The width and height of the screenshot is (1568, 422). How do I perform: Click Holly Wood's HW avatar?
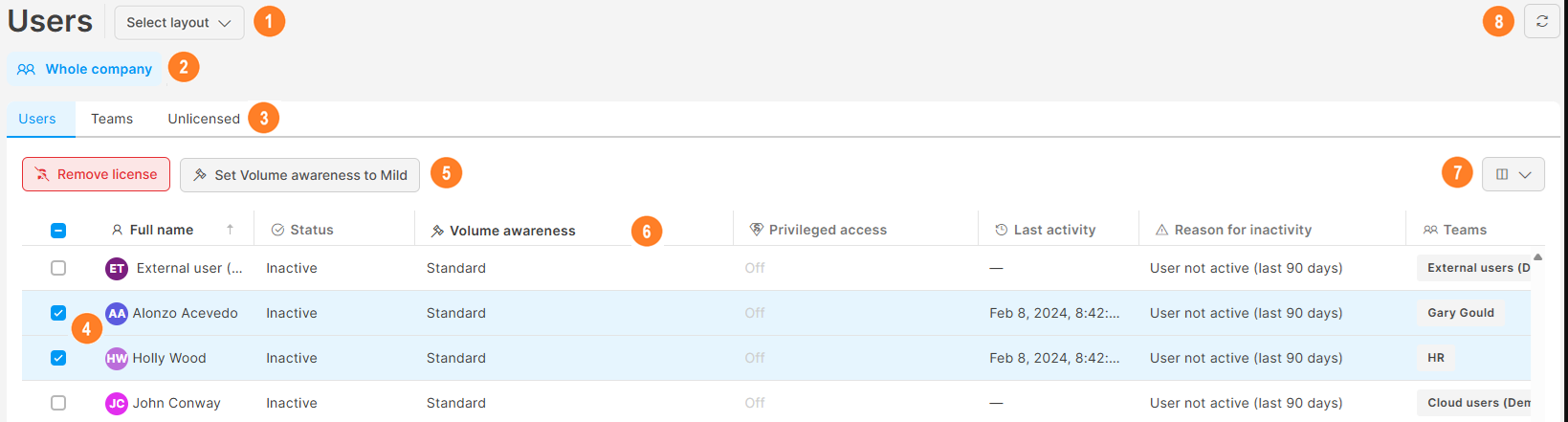pos(117,358)
